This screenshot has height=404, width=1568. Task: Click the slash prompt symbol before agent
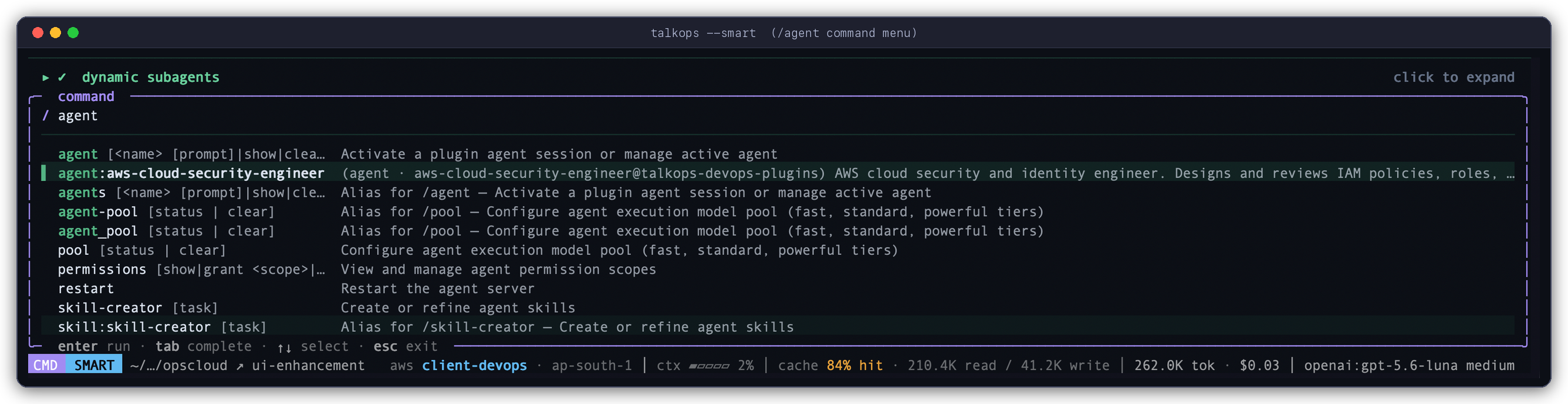tap(46, 116)
